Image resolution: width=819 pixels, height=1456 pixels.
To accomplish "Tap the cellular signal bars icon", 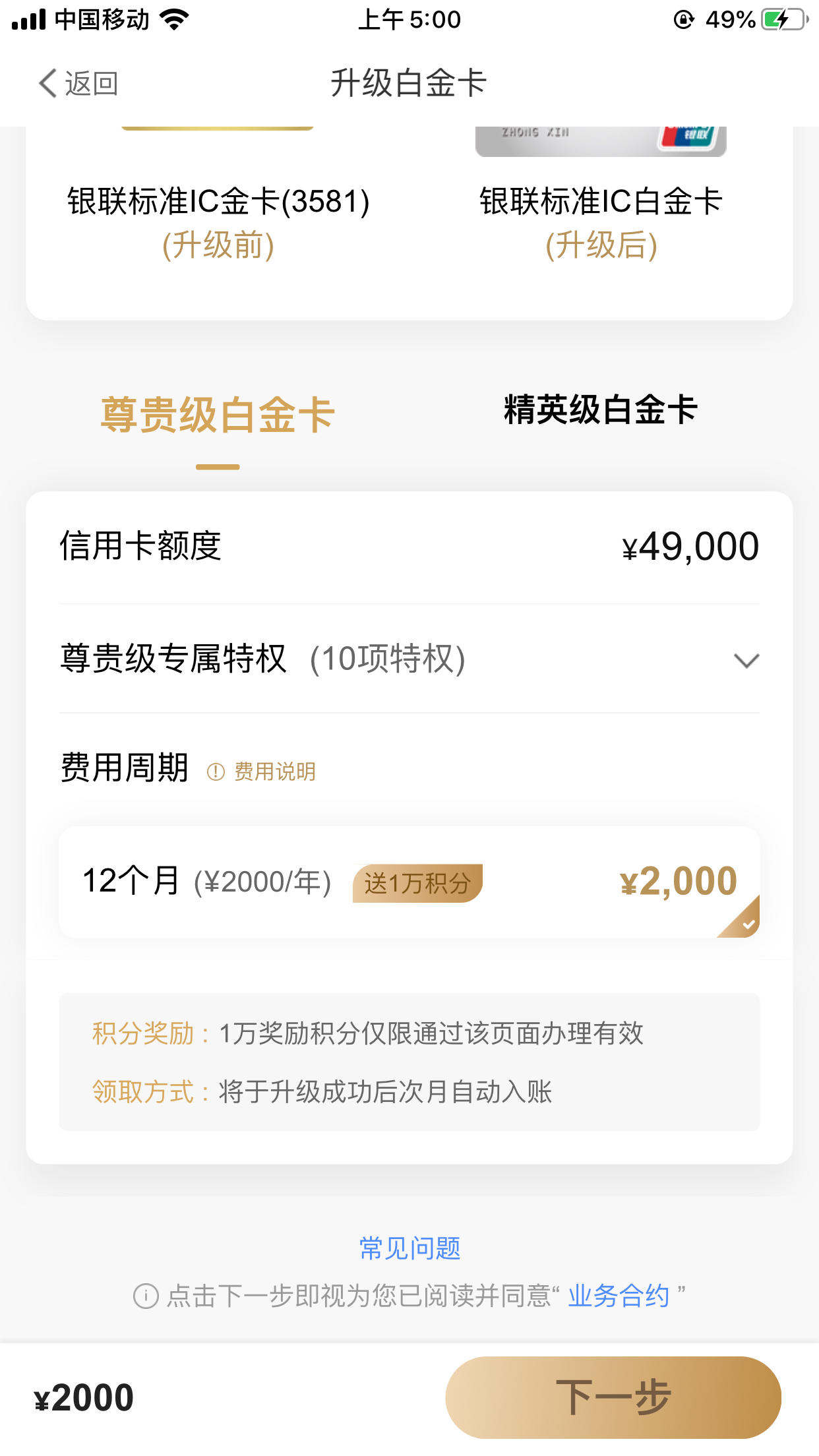I will tap(29, 20).
